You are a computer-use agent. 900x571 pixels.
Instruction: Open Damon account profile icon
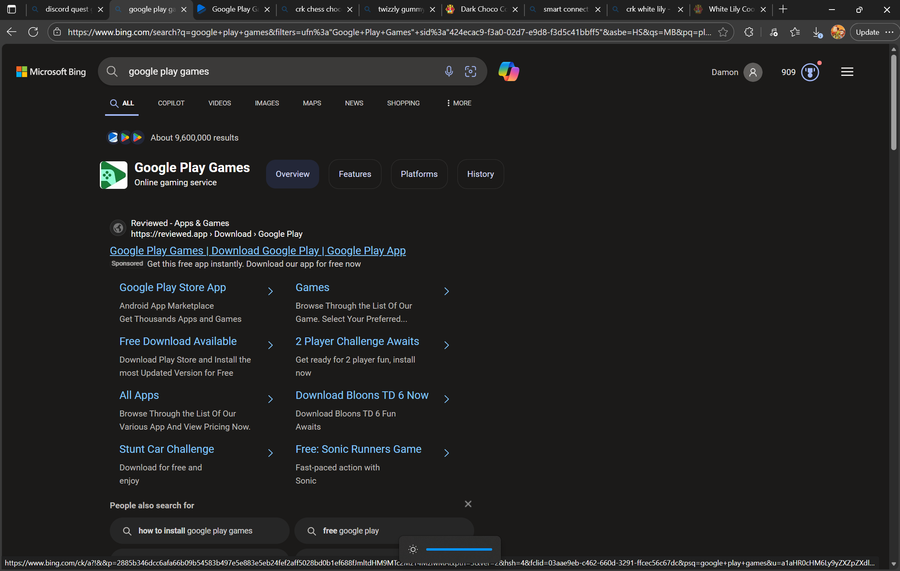tap(752, 72)
